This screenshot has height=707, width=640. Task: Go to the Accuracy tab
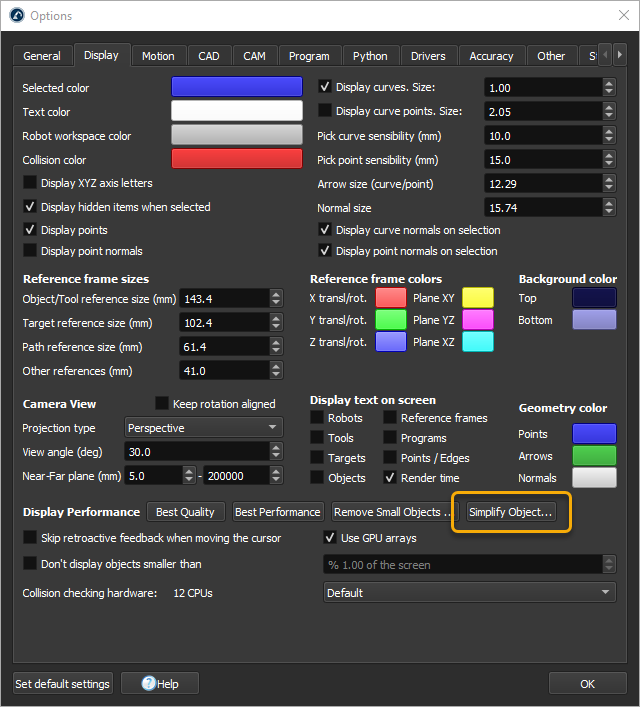click(491, 56)
